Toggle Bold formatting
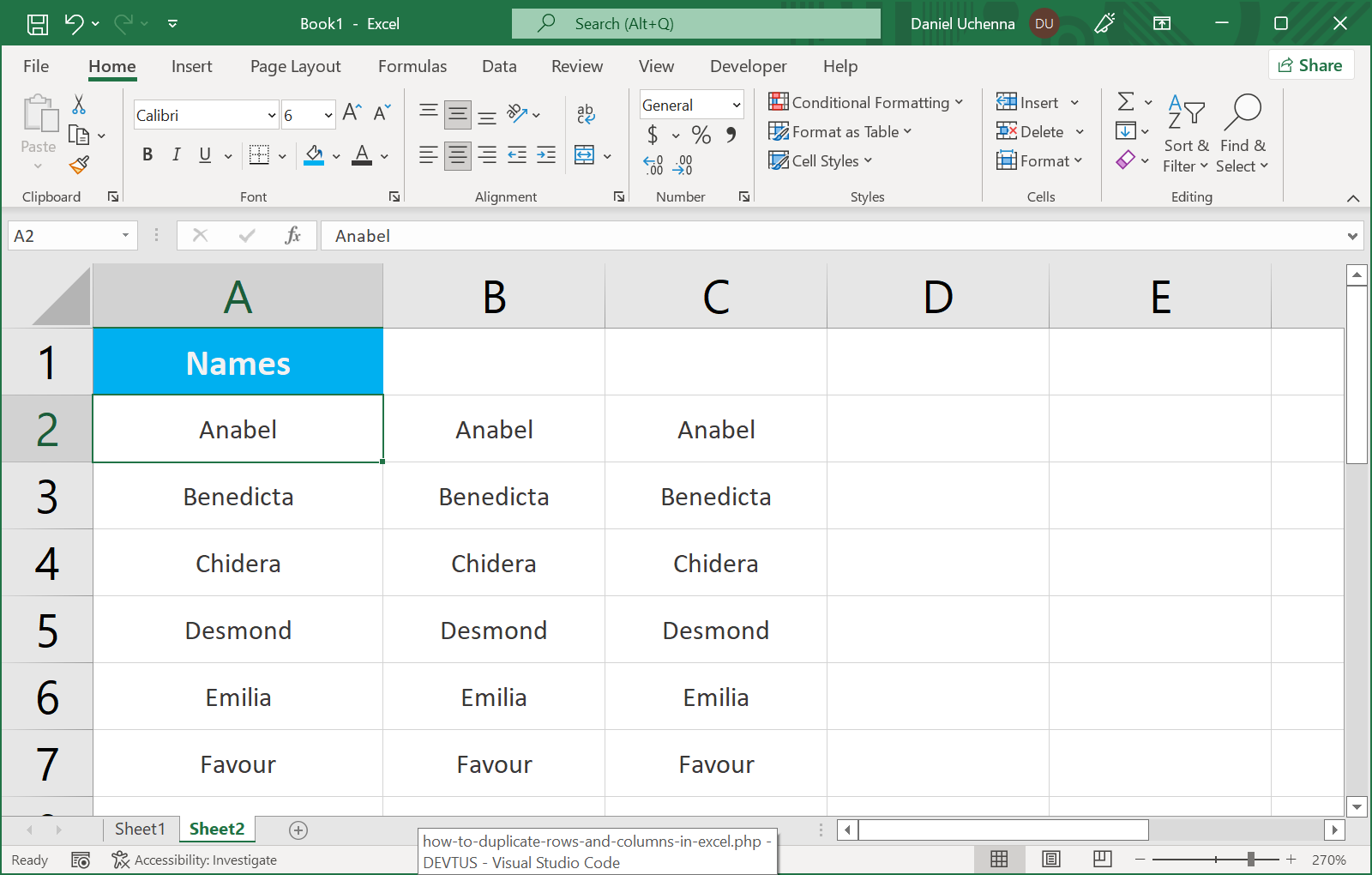The image size is (1372, 875). 147,155
